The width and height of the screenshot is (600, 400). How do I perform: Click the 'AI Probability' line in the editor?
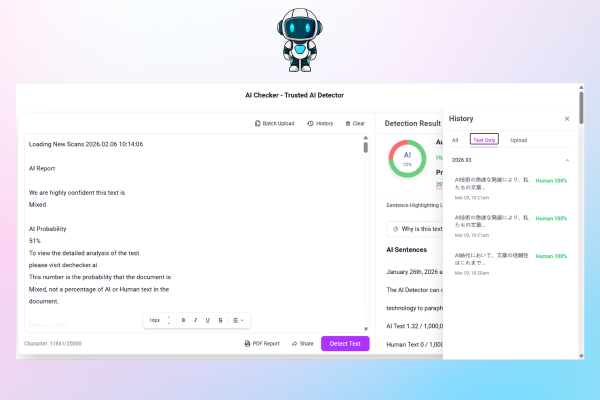pos(47,229)
